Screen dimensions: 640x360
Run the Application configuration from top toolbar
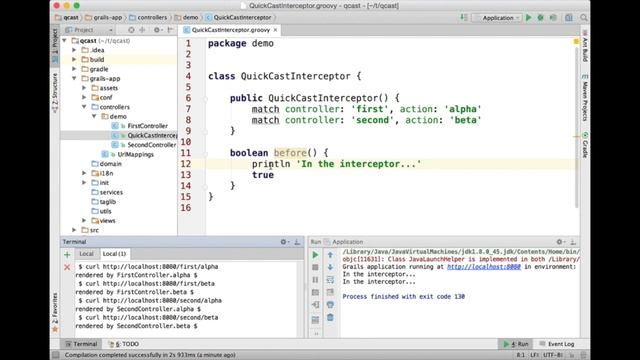click(529, 18)
